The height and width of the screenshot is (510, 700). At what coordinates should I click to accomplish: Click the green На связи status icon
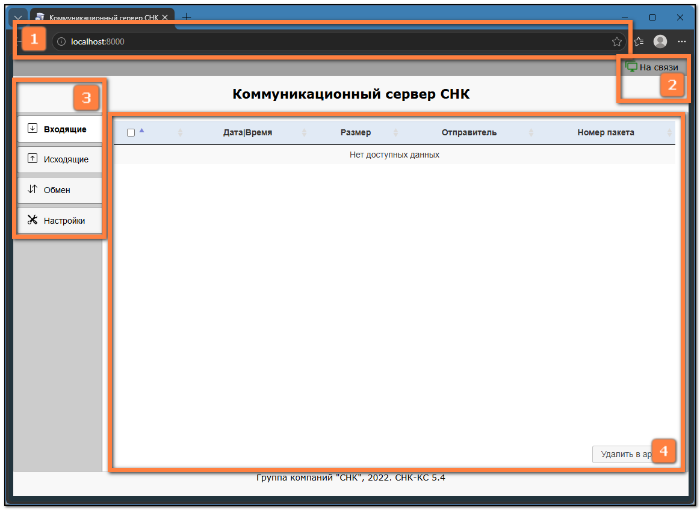[631, 67]
